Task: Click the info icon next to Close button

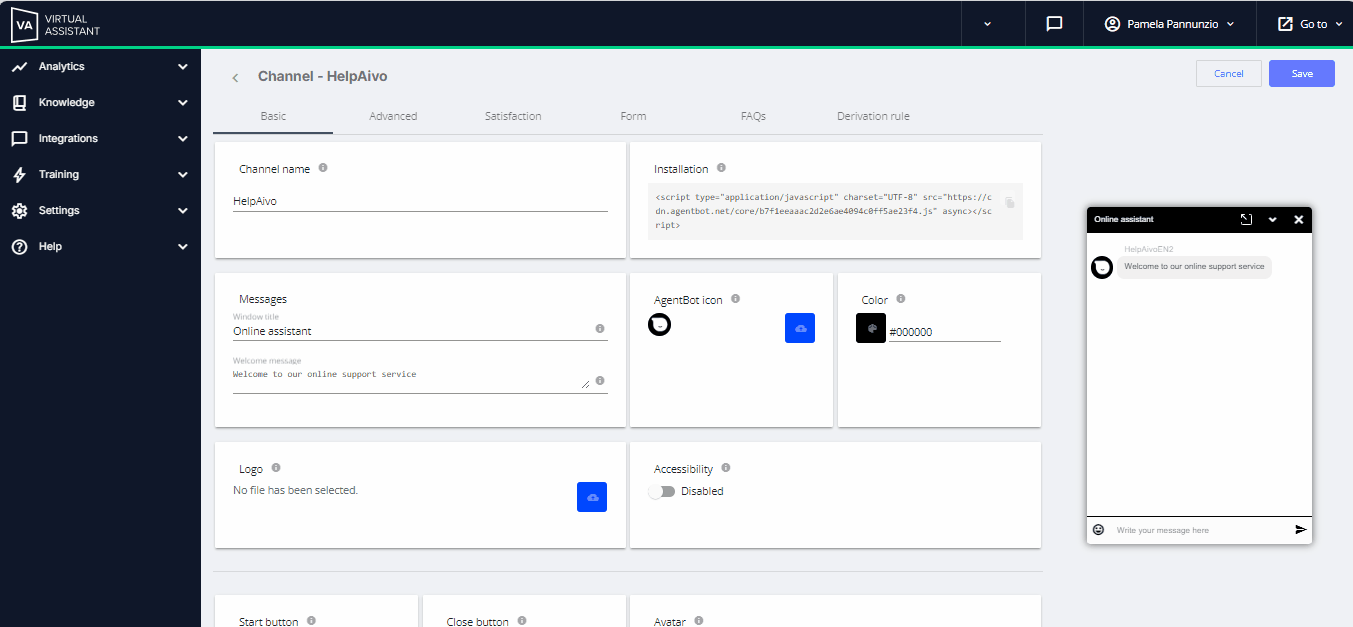Action: pos(521,621)
